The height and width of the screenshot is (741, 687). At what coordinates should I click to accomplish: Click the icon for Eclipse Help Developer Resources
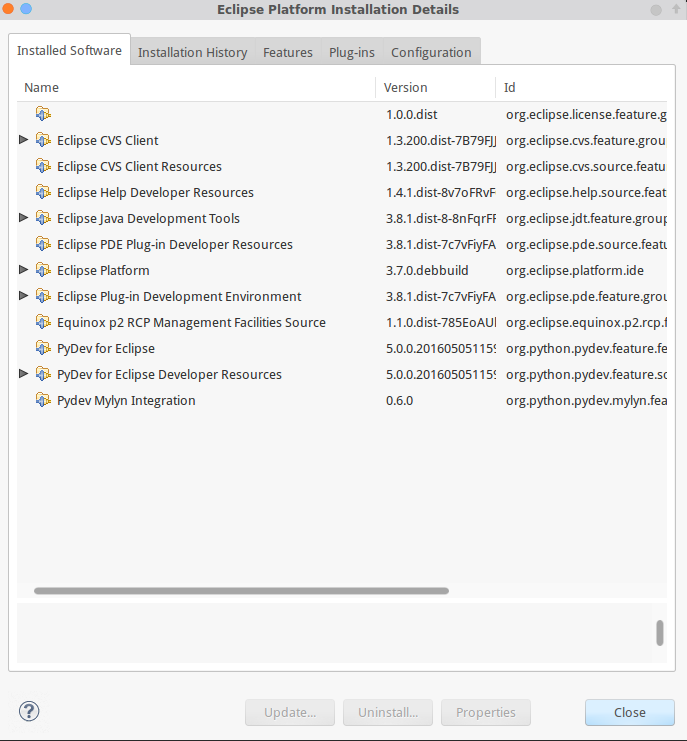pos(43,192)
